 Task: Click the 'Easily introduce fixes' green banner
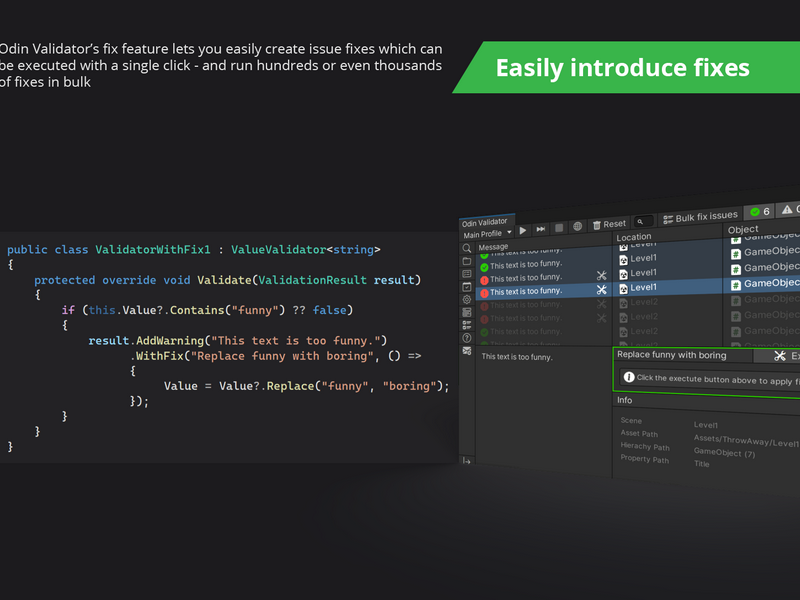[626, 67]
